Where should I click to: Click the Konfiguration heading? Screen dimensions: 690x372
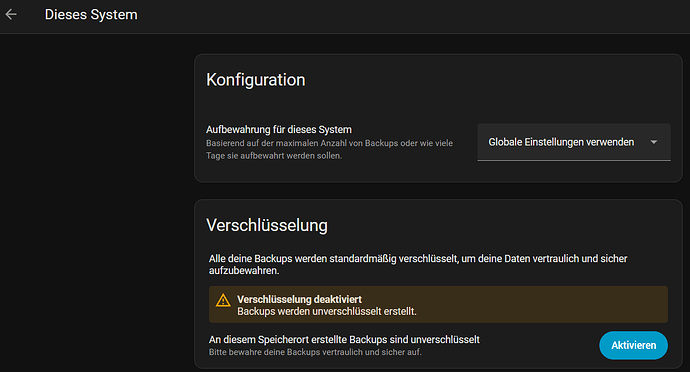click(x=256, y=80)
